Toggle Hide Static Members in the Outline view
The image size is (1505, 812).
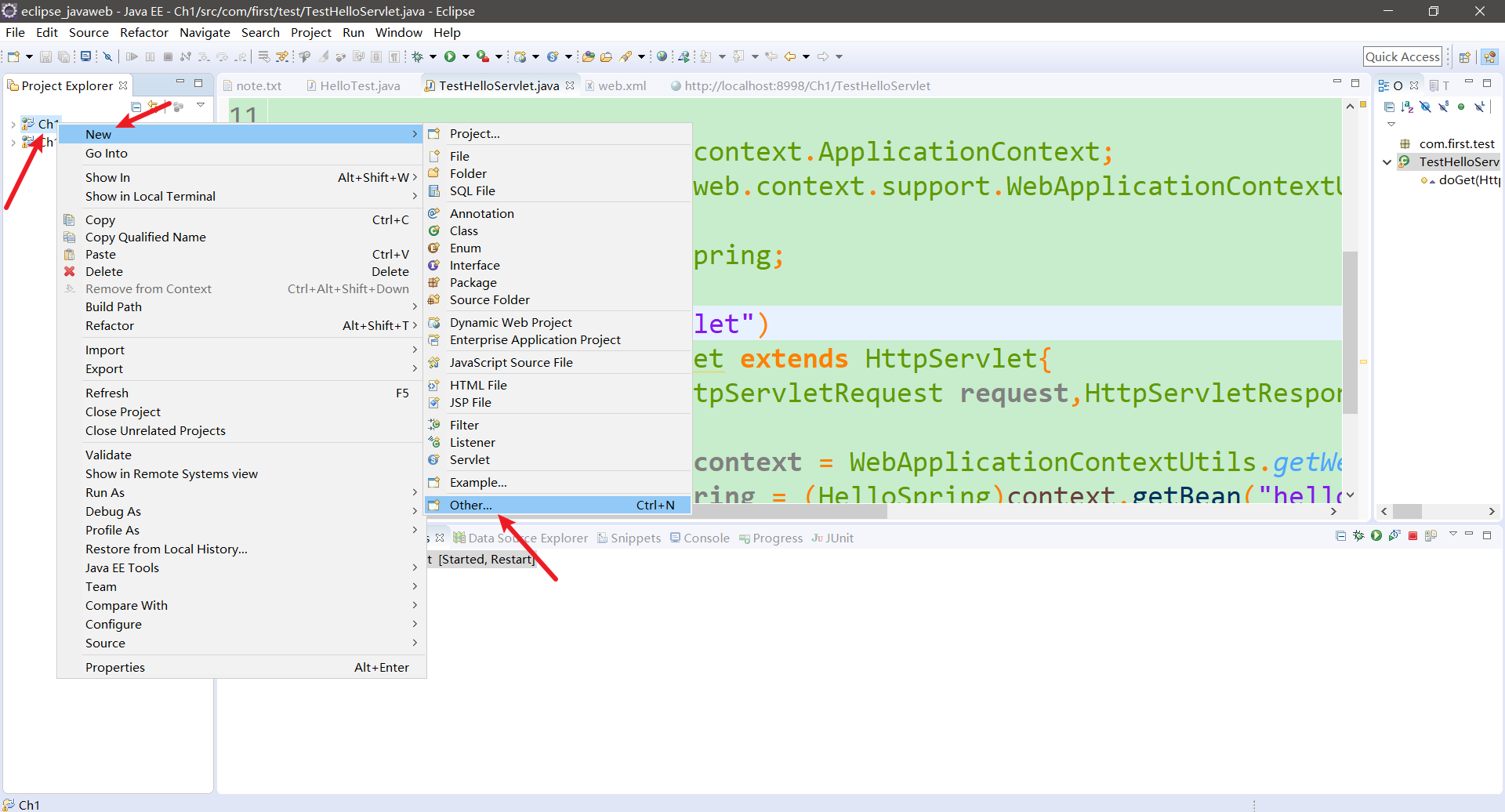point(1443,107)
